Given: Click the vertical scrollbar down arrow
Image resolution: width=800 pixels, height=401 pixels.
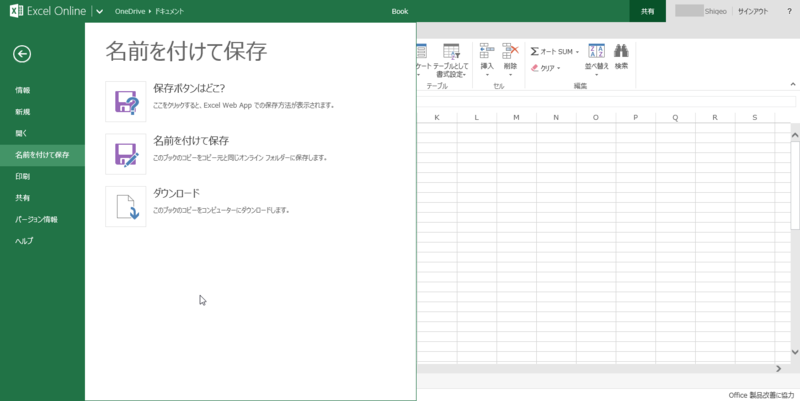Looking at the screenshot, I should pos(795,352).
